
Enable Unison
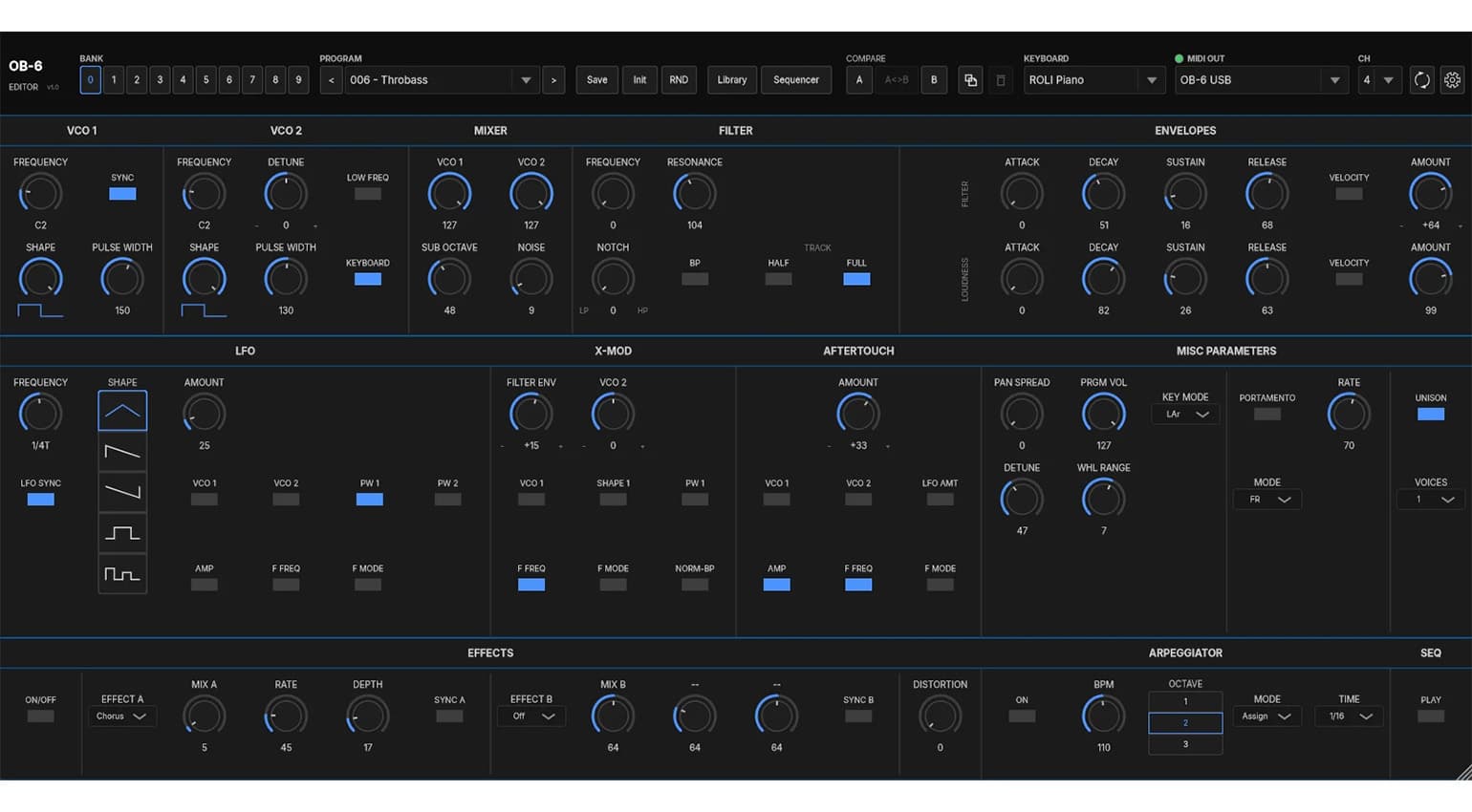pyautogui.click(x=1431, y=414)
